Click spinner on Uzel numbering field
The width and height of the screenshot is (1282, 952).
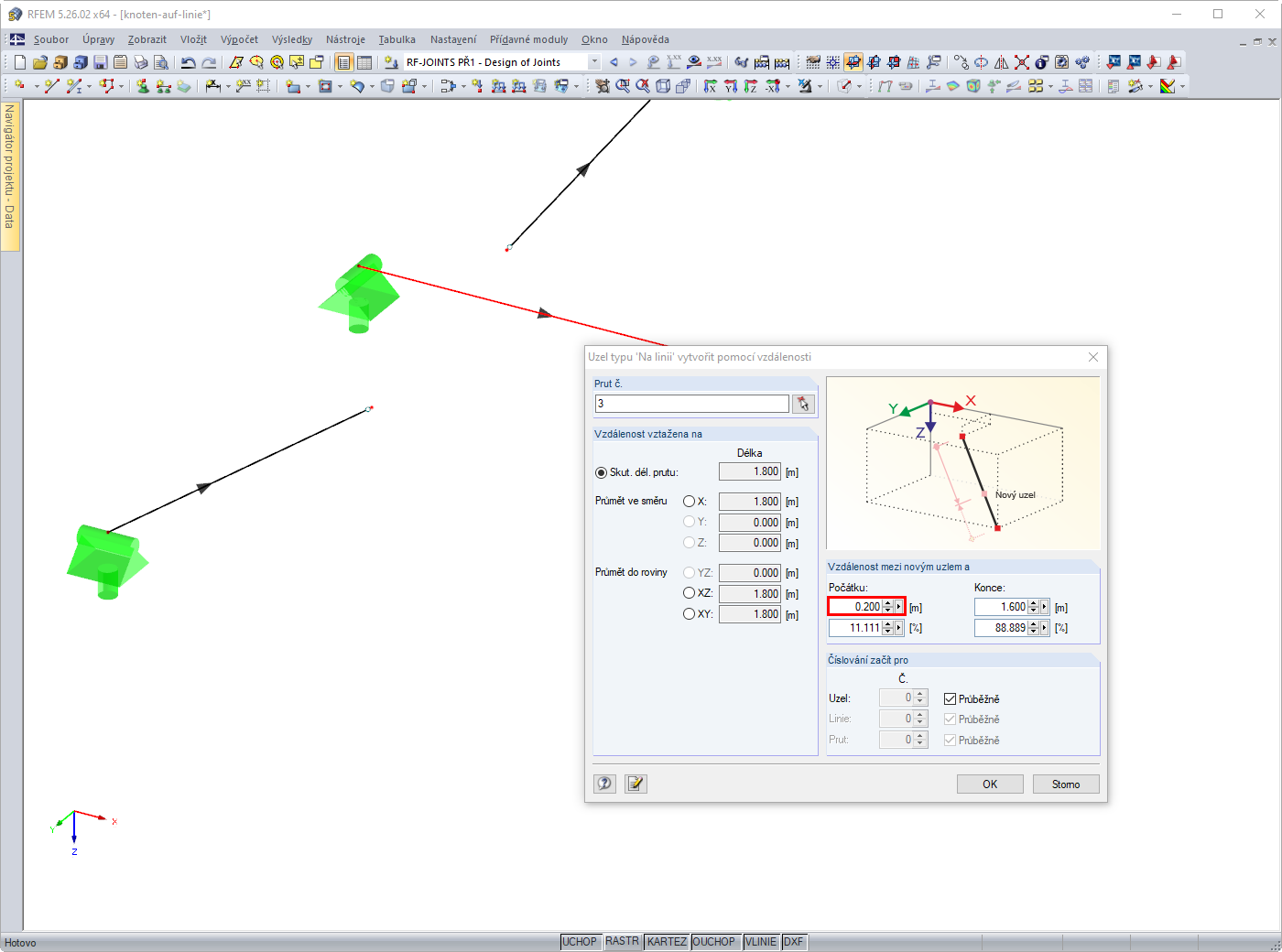920,698
